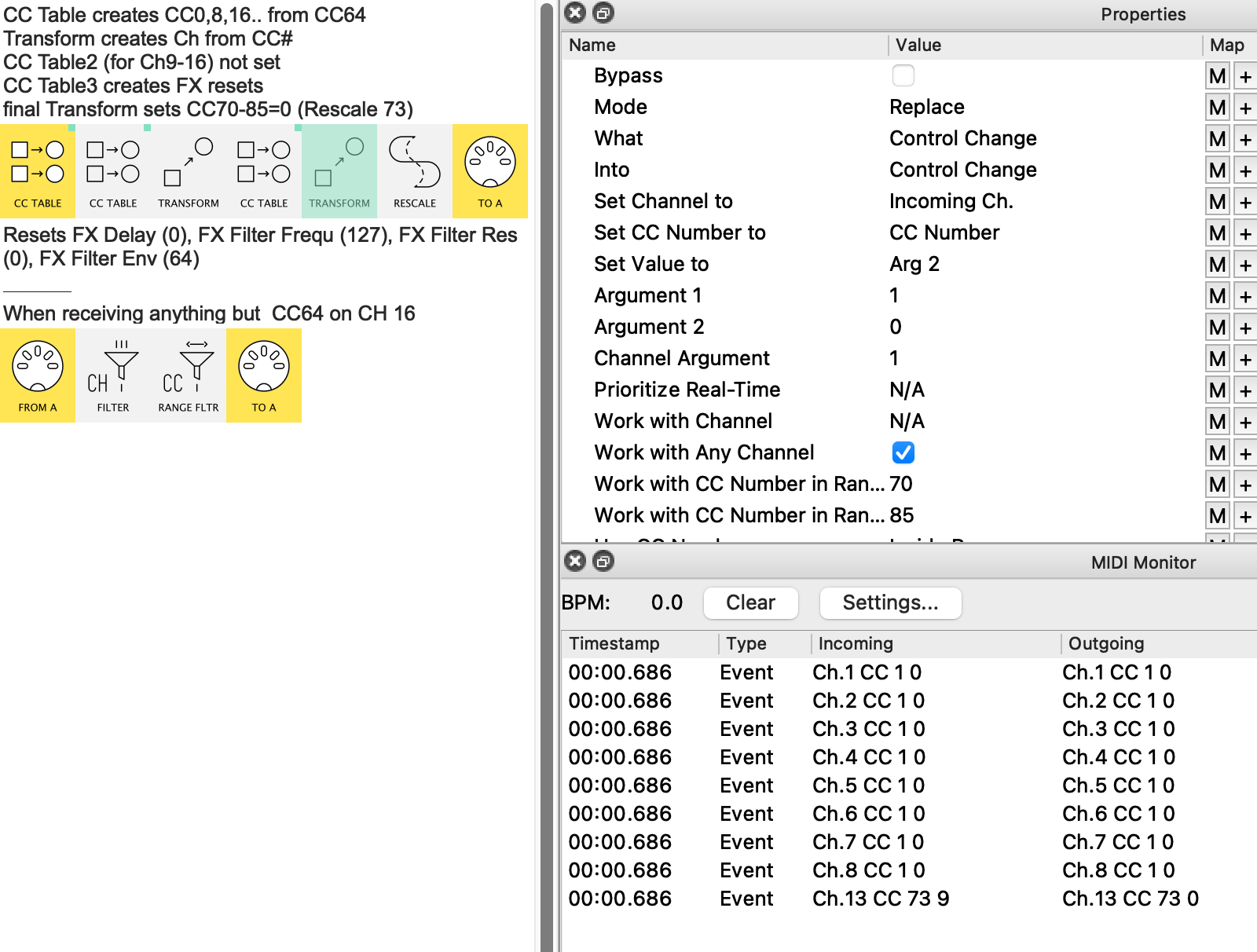The width and height of the screenshot is (1257, 952).
Task: Uncheck Work with Any Channel
Action: (903, 452)
